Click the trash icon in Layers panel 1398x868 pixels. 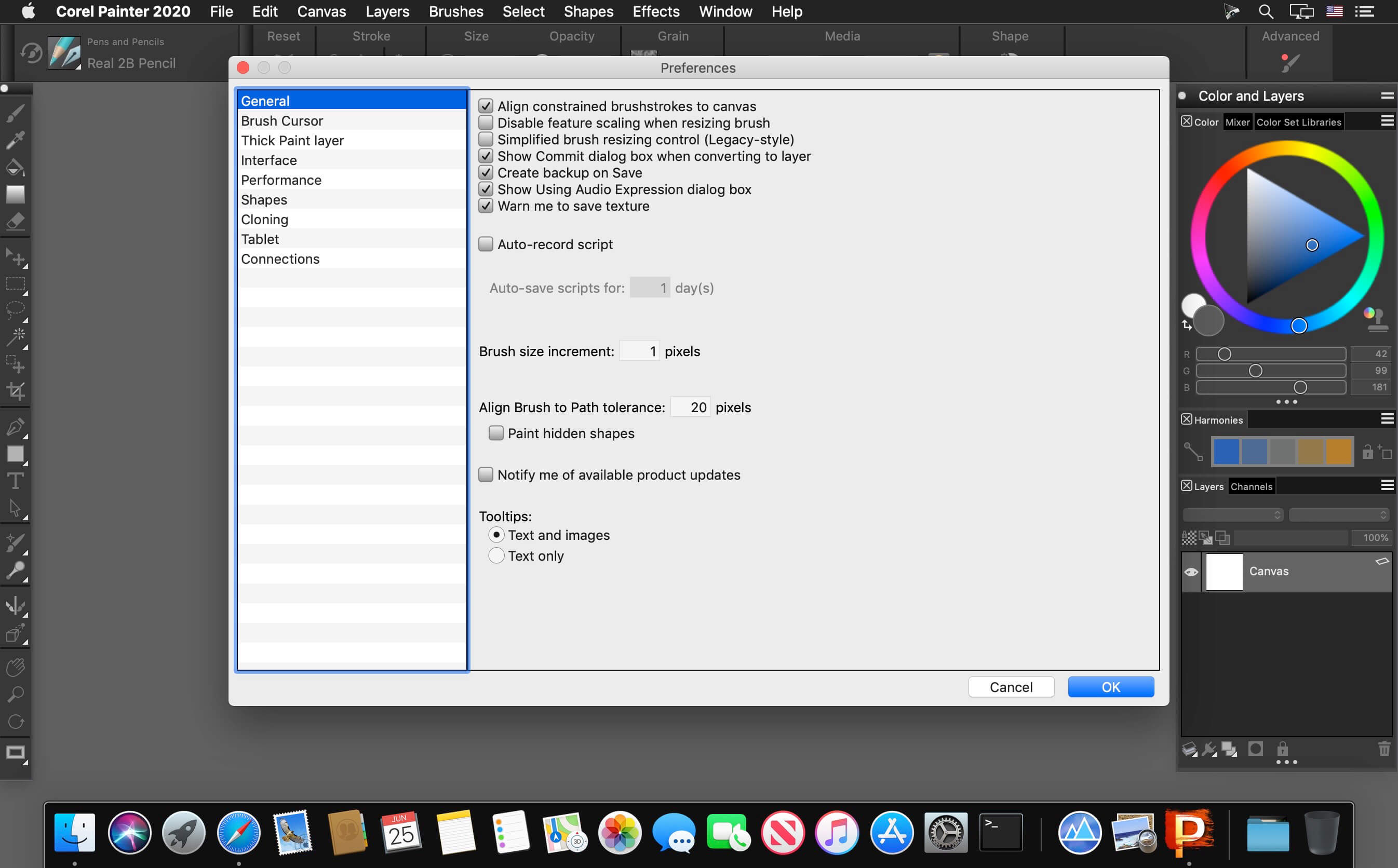pos(1383,749)
